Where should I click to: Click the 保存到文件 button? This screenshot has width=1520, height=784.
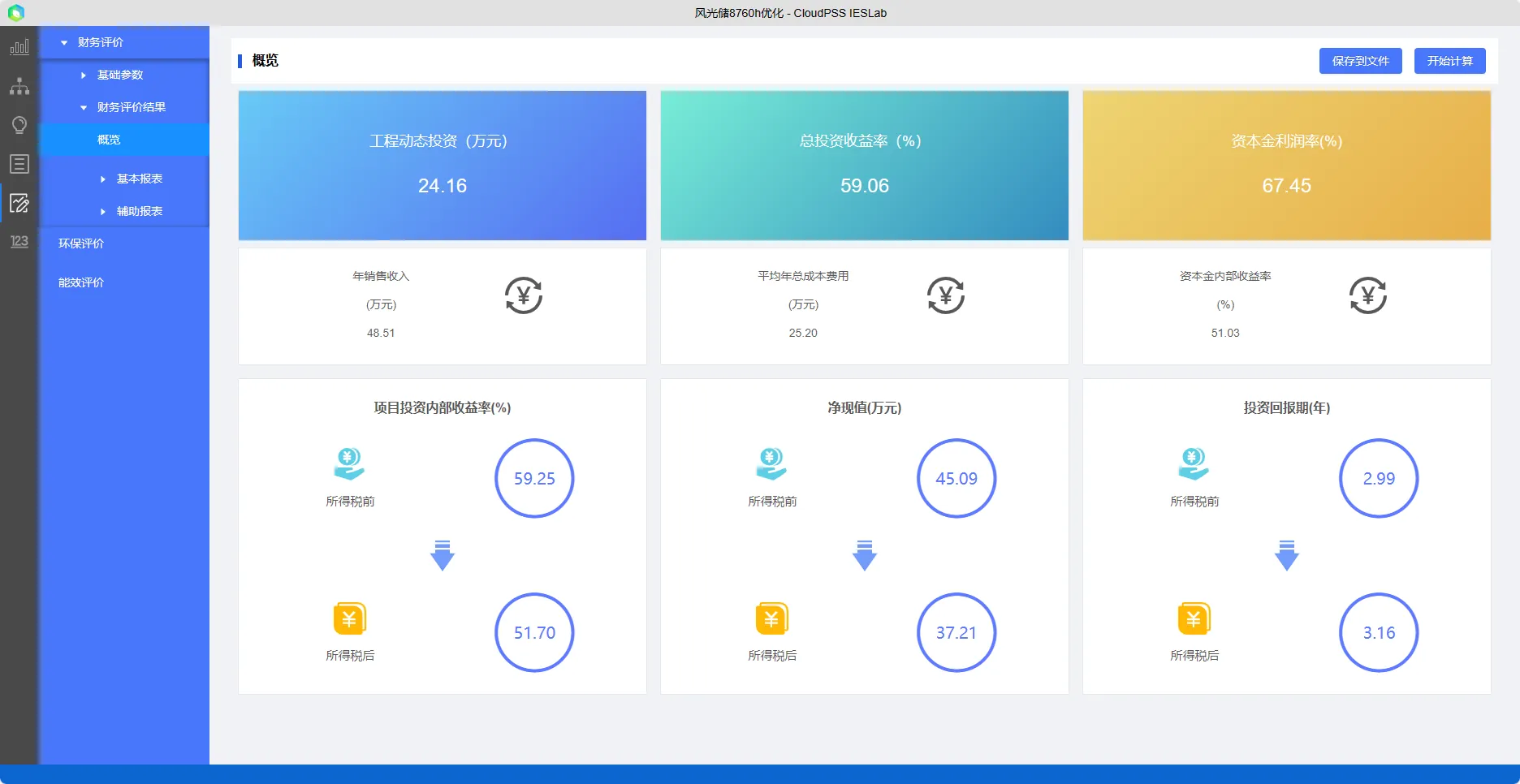point(1361,61)
